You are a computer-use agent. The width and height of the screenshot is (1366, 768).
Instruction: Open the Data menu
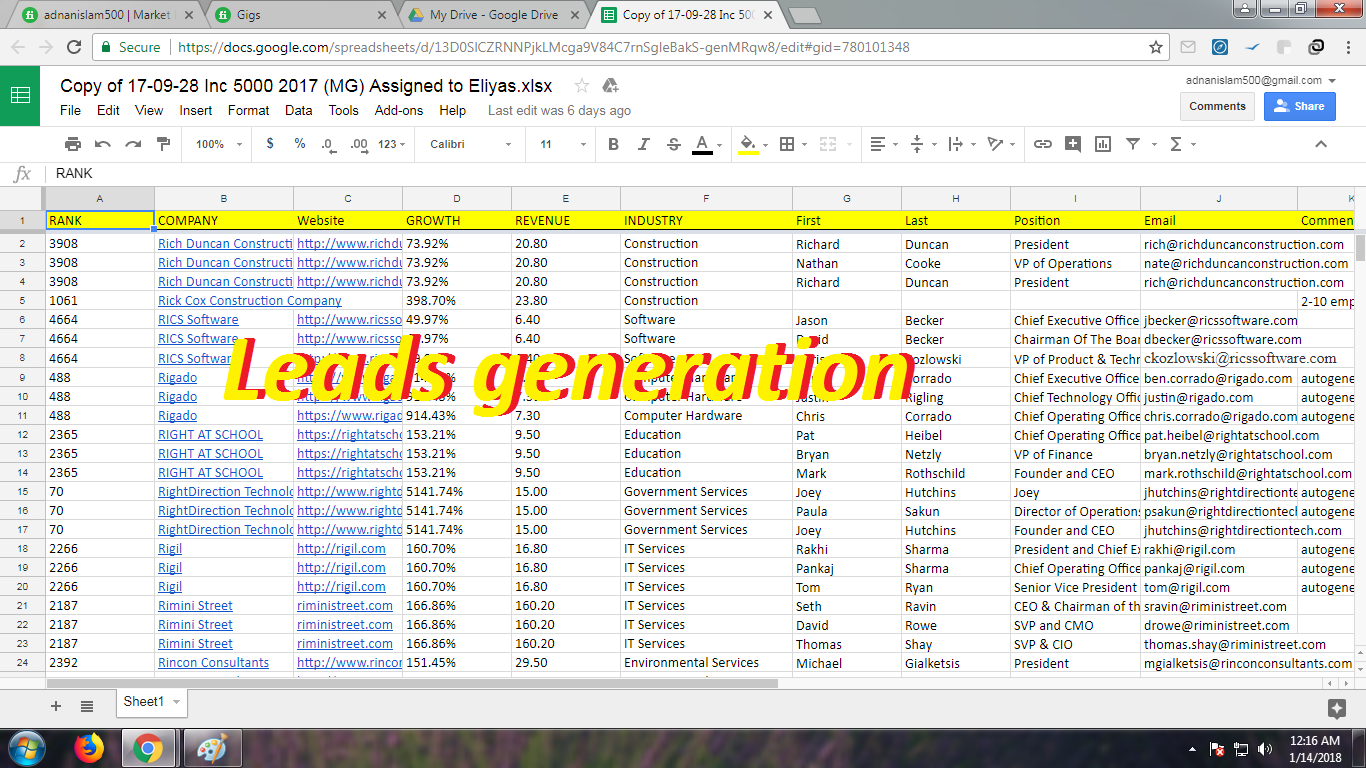pos(298,110)
